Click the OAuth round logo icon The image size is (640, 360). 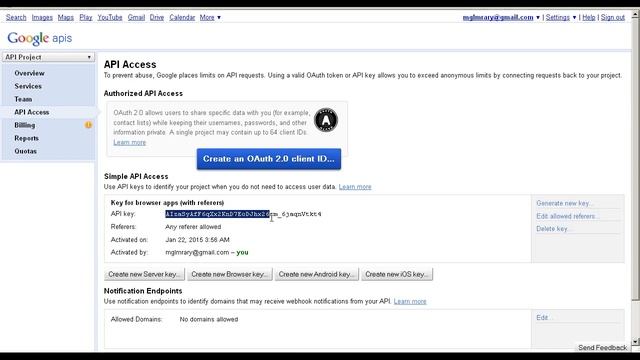(x=326, y=120)
